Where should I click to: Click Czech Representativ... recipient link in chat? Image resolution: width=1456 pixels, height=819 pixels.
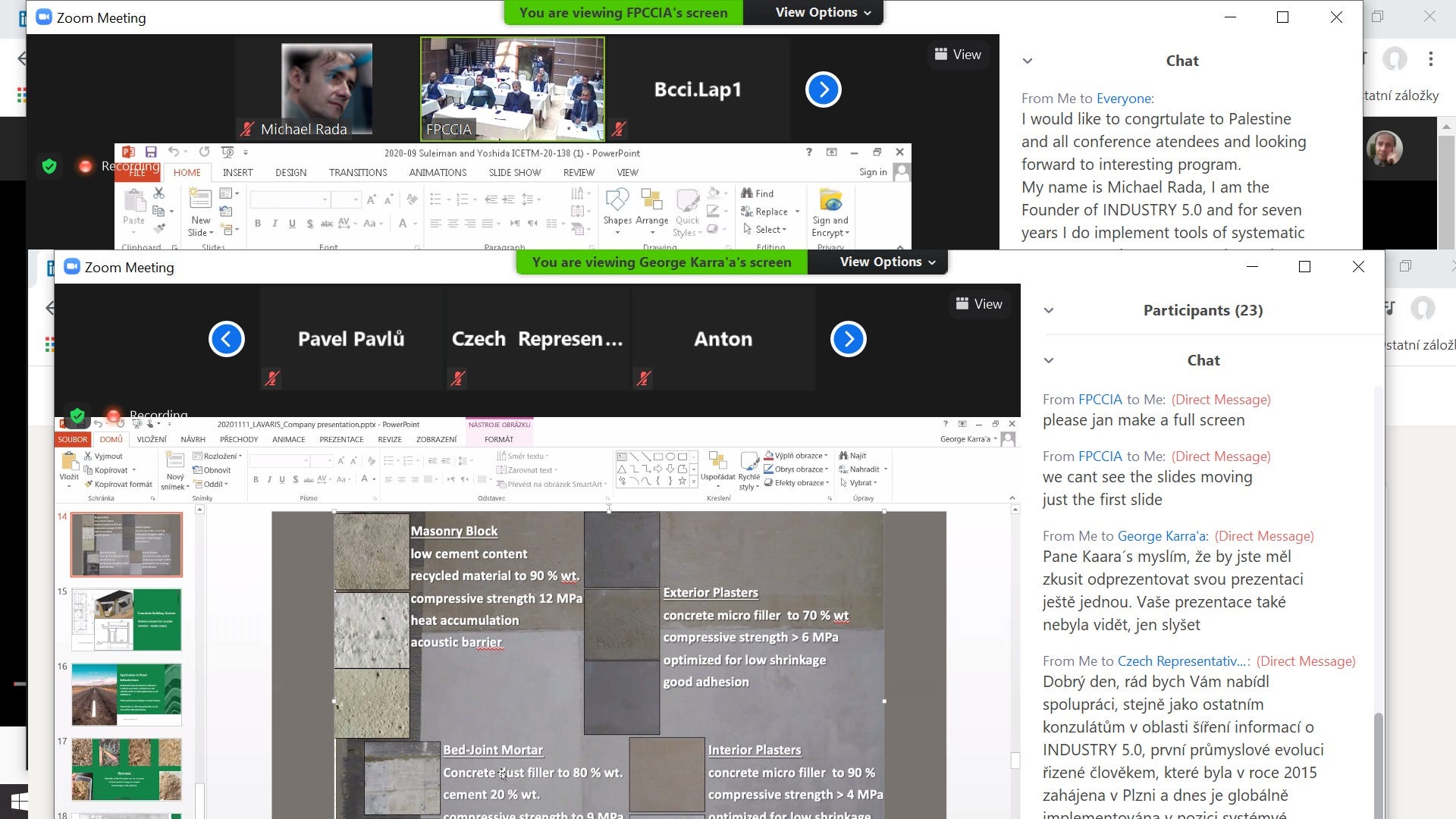pos(1183,661)
